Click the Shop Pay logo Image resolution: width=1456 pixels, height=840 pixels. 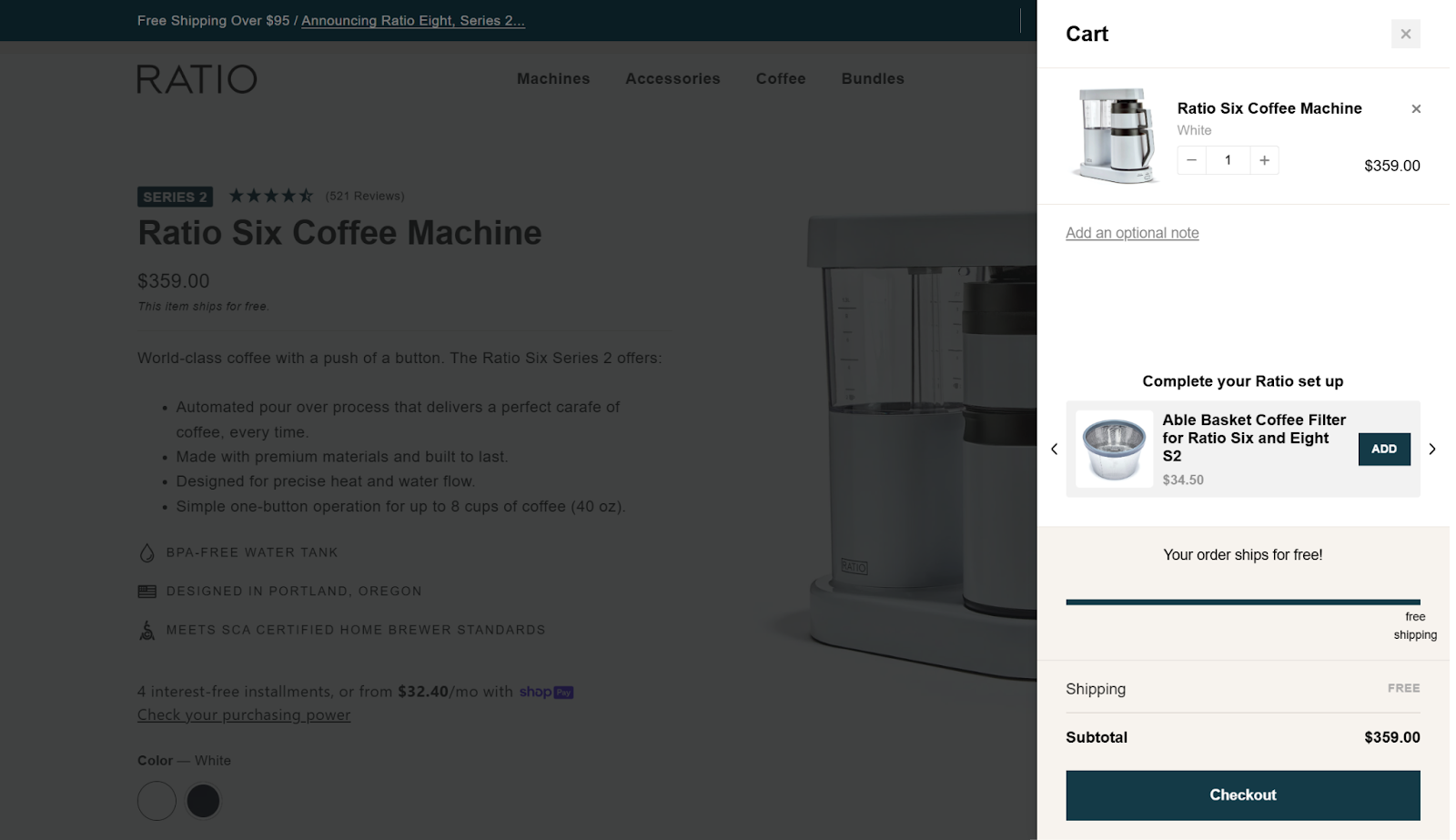(x=546, y=692)
